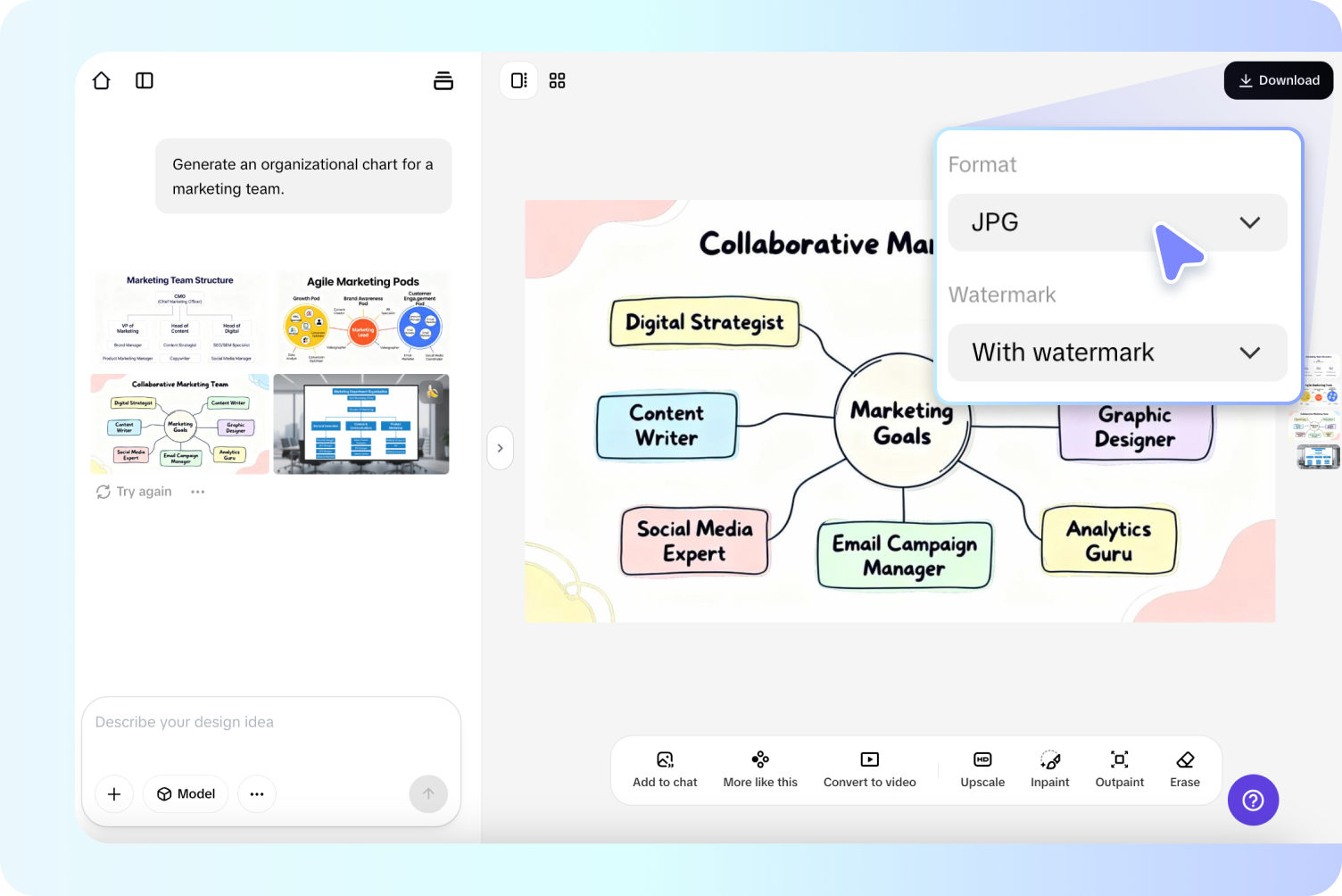Switch to single image view mode
1342x896 pixels.
(x=518, y=80)
